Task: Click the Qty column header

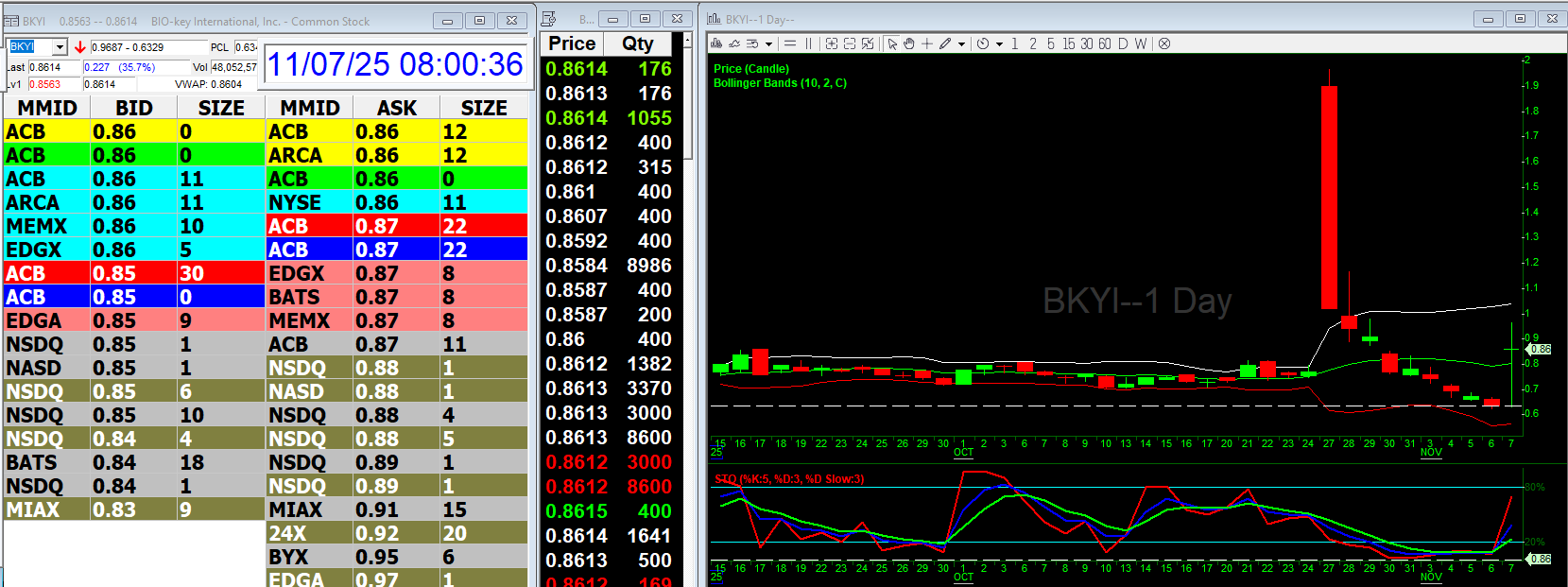Action: pos(638,43)
